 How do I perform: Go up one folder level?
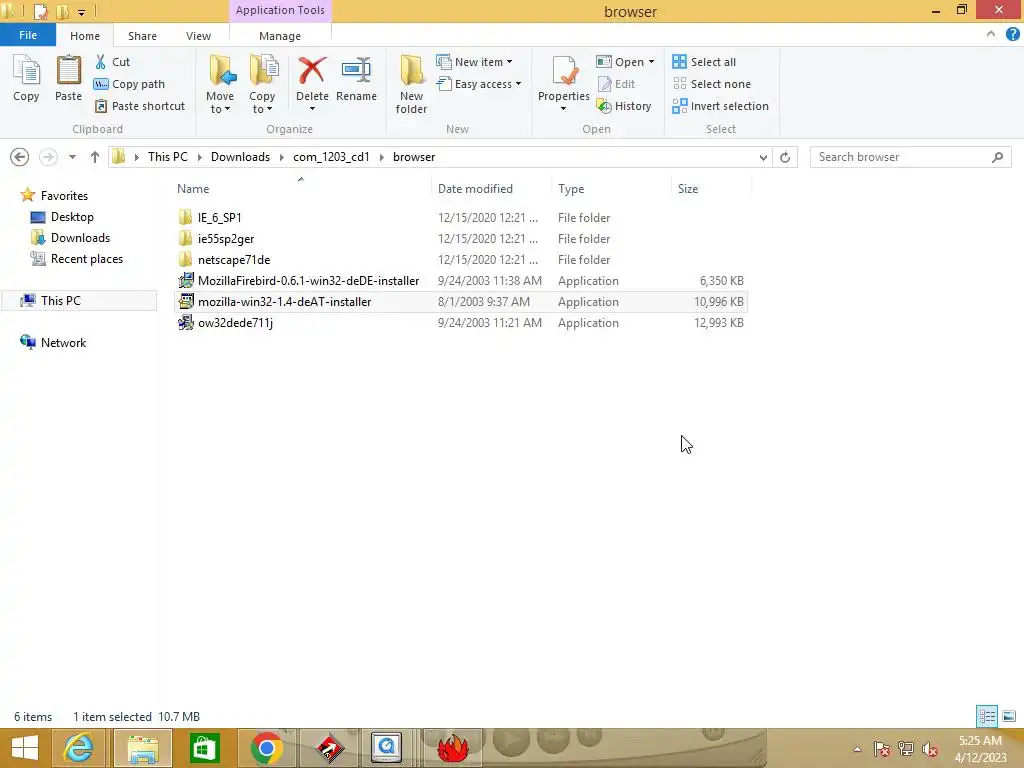95,157
